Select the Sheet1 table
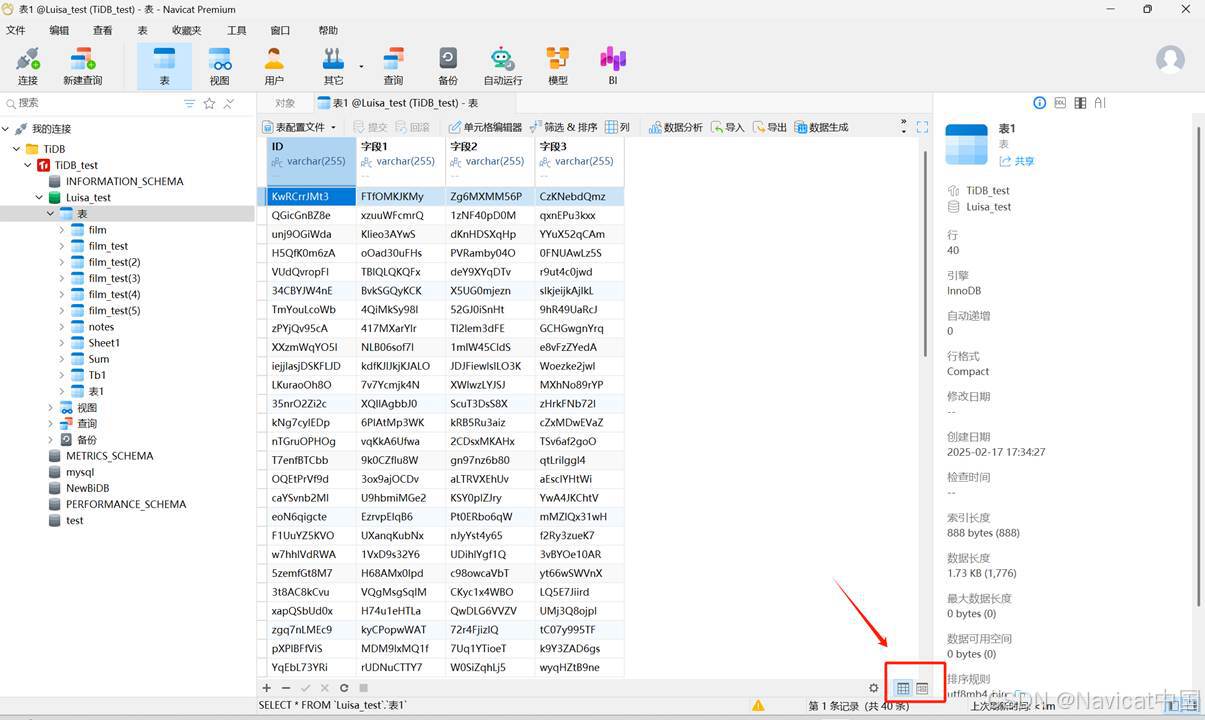 (104, 343)
